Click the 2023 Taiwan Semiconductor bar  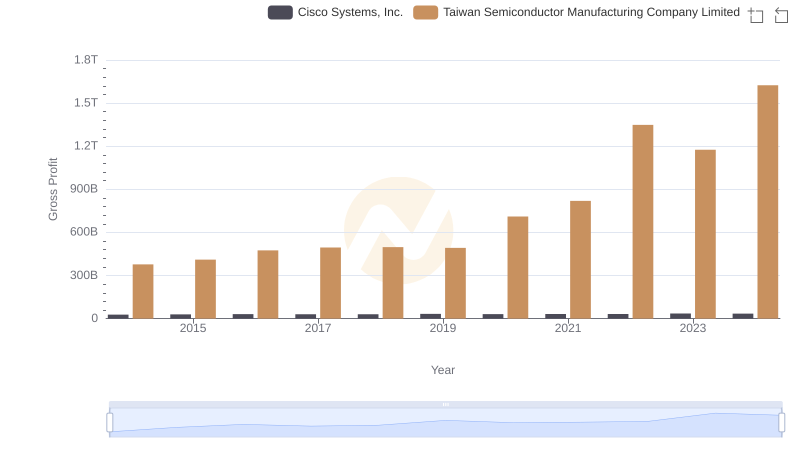coord(705,234)
